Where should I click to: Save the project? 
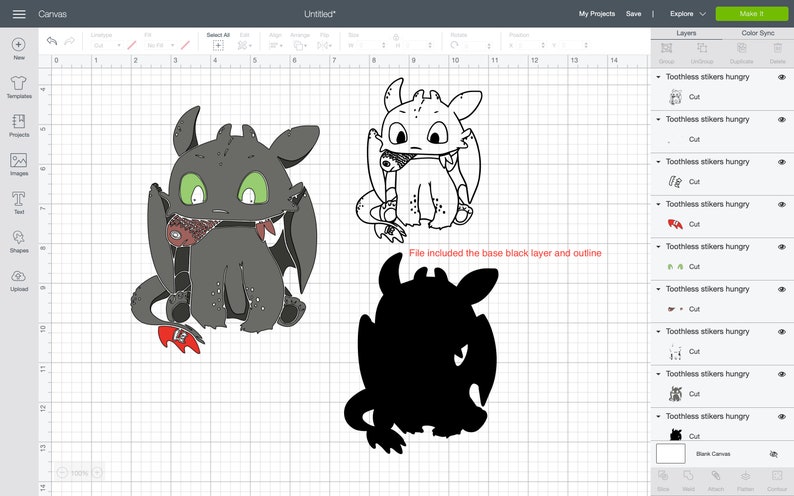tap(633, 14)
